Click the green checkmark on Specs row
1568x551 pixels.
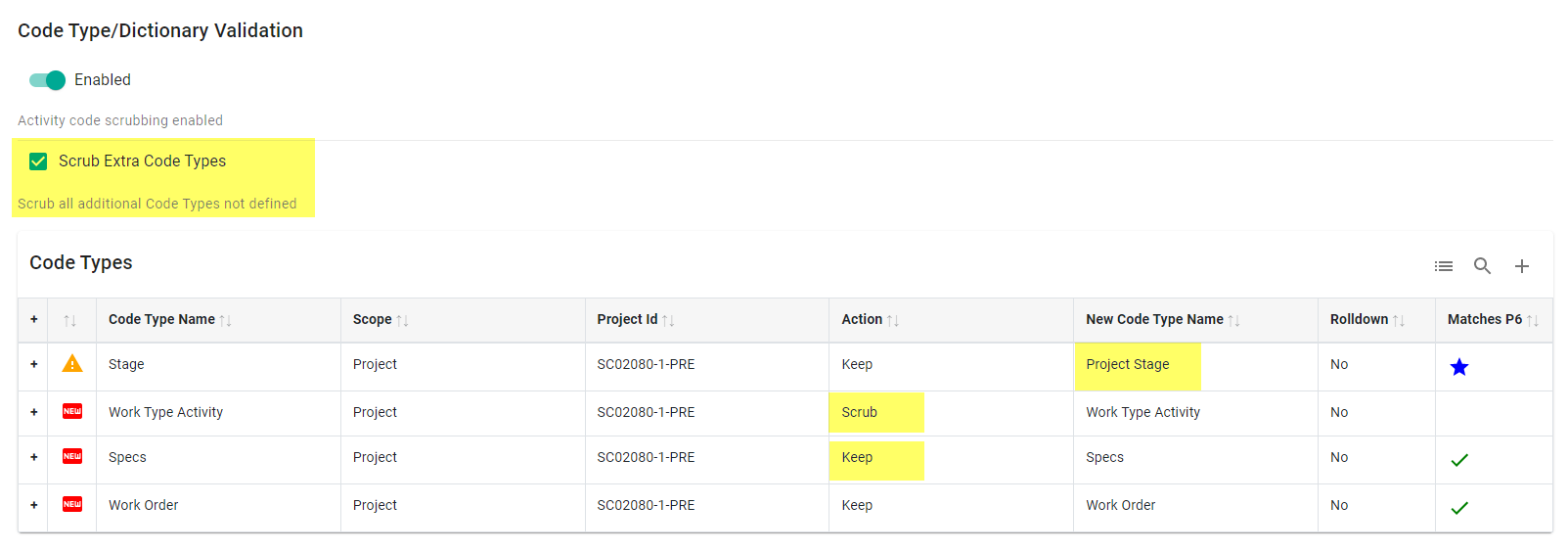coord(1458,460)
